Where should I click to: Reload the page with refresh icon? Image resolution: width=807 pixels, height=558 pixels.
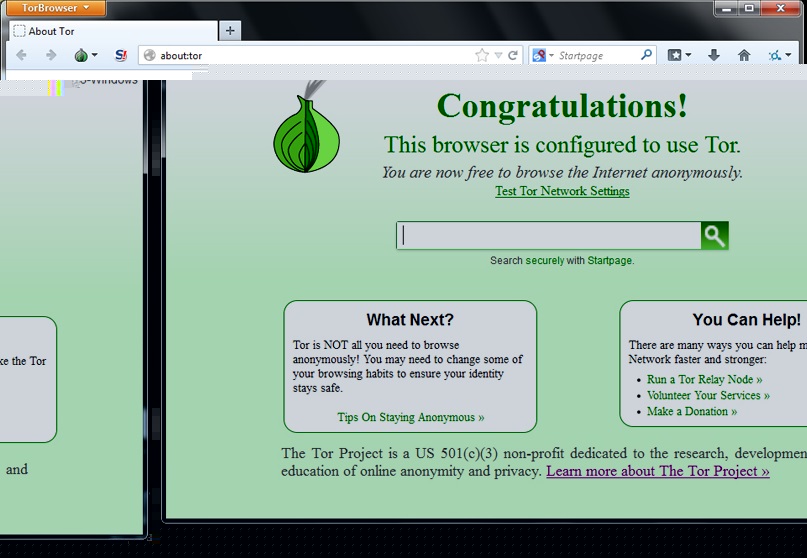(x=513, y=55)
